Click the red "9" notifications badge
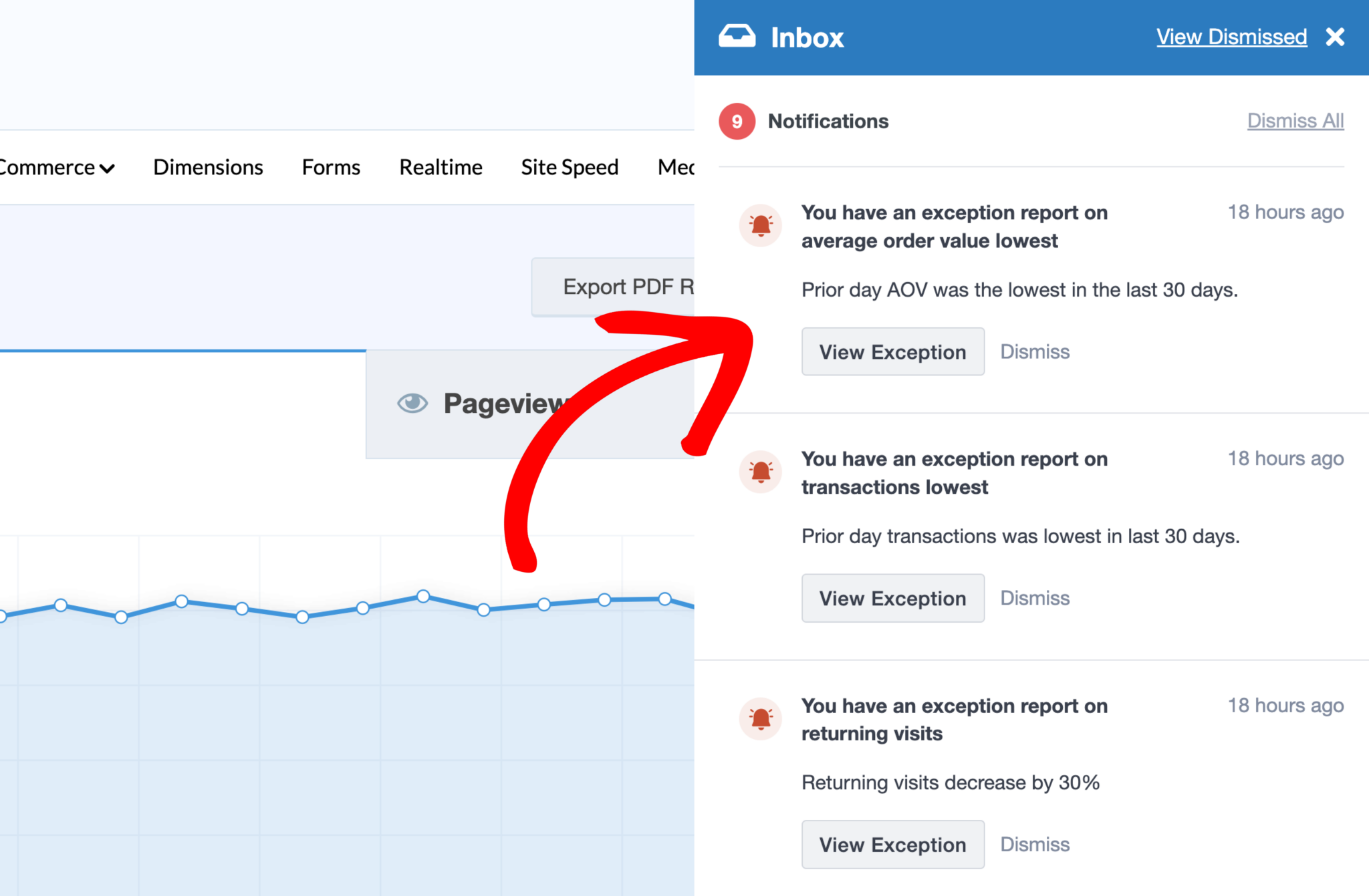Screen dimensions: 1369x896 tap(735, 121)
